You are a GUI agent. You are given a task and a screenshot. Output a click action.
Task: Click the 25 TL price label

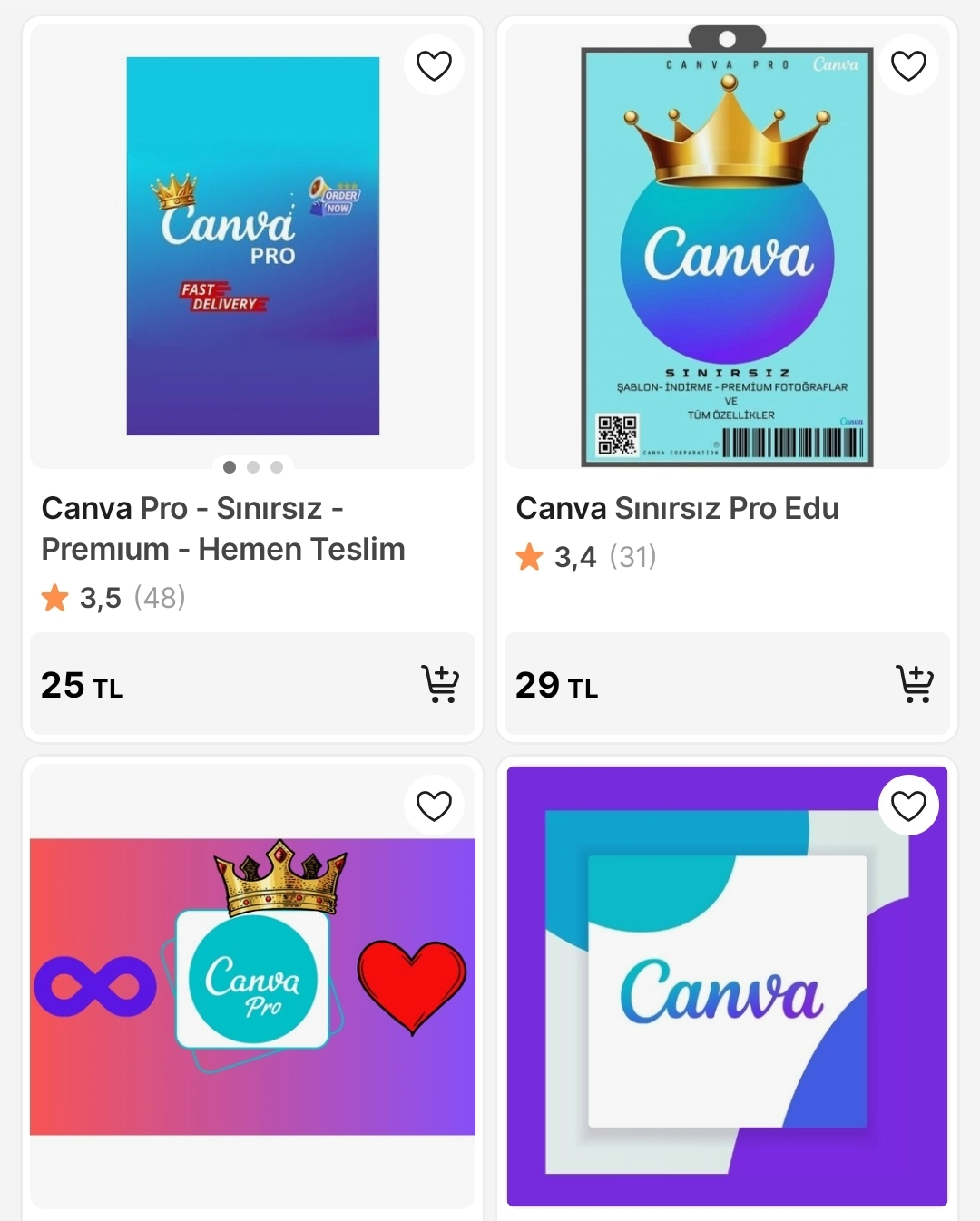pyautogui.click(x=82, y=685)
